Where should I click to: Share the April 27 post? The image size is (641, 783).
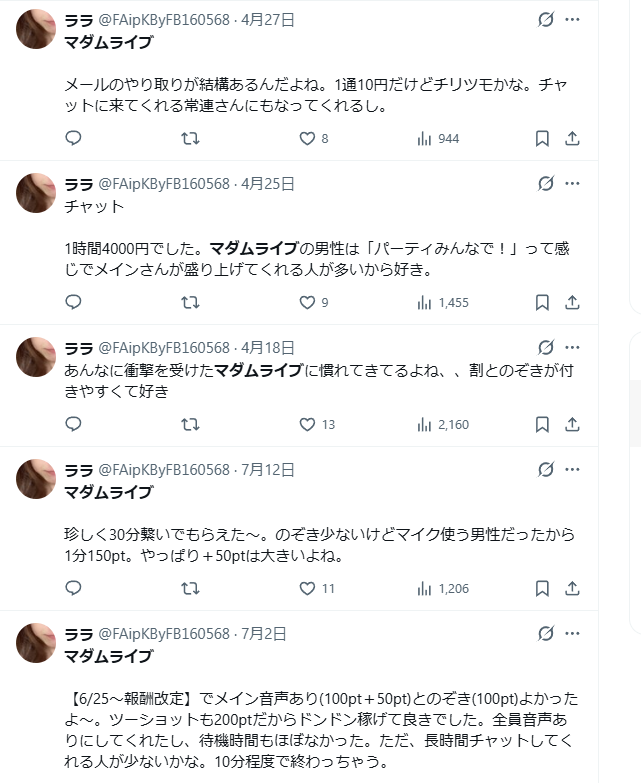(x=572, y=139)
